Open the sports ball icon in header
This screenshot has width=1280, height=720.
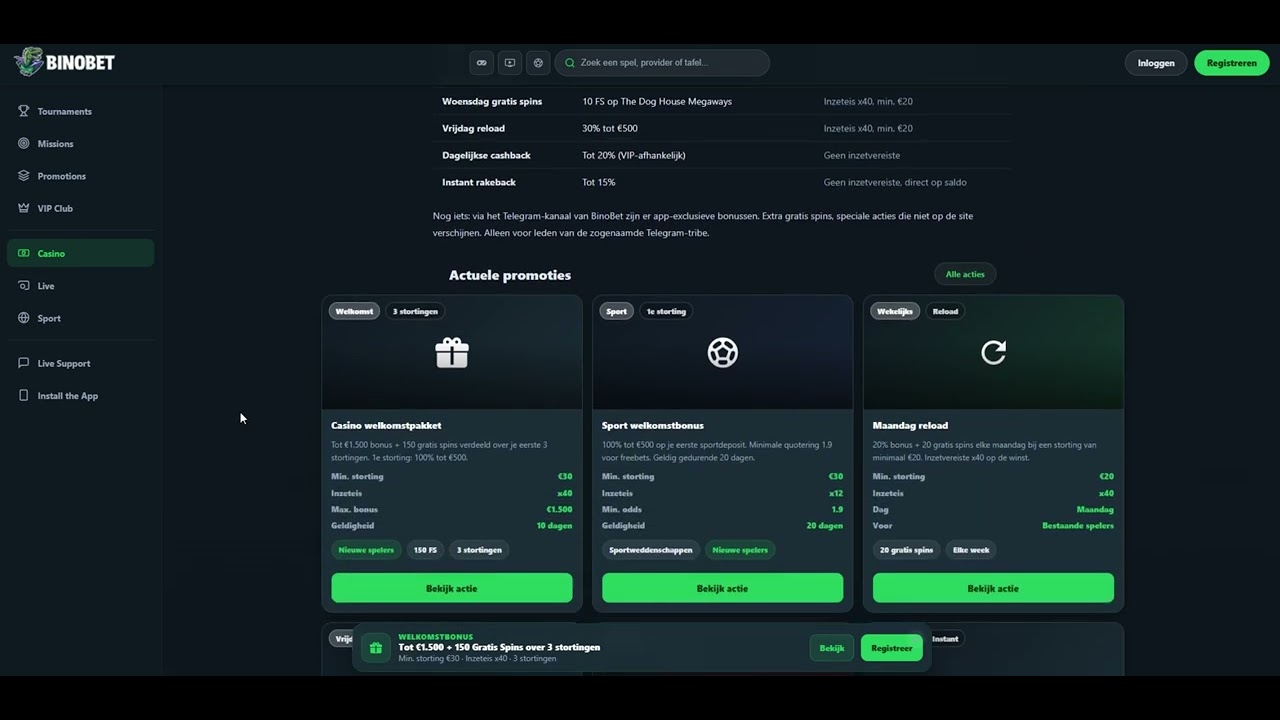coord(538,62)
